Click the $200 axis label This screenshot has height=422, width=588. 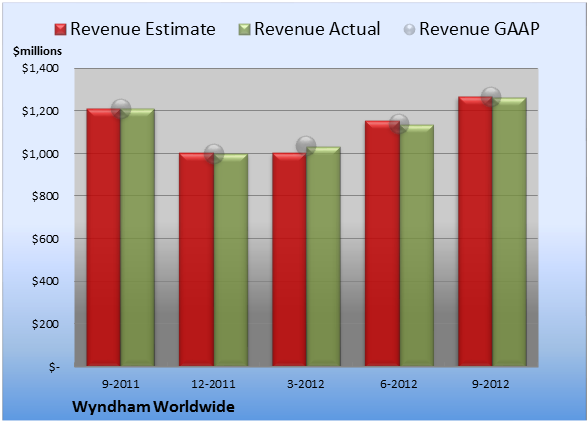click(x=45, y=324)
